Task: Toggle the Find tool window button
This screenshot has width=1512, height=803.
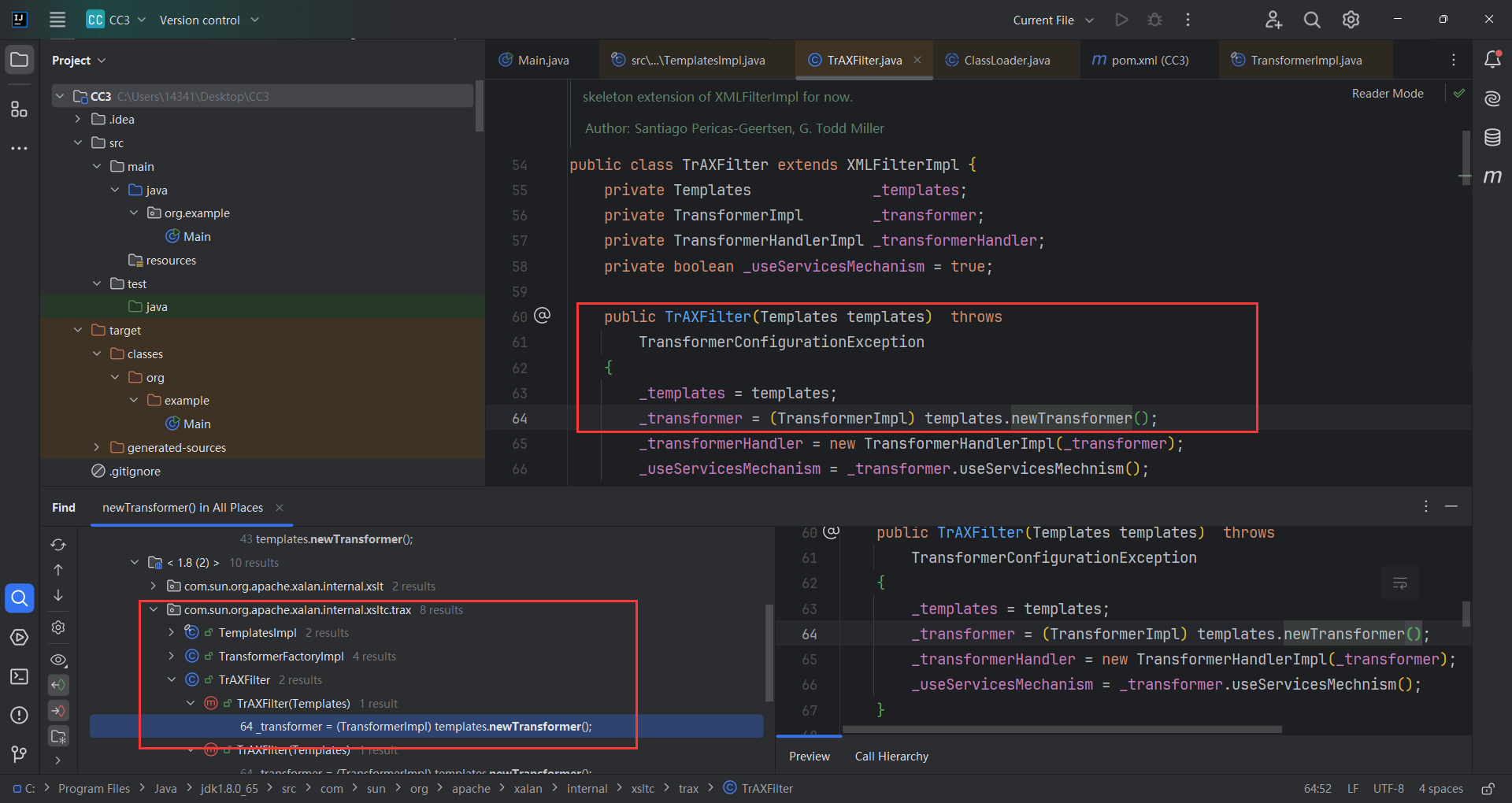Action: tap(19, 598)
